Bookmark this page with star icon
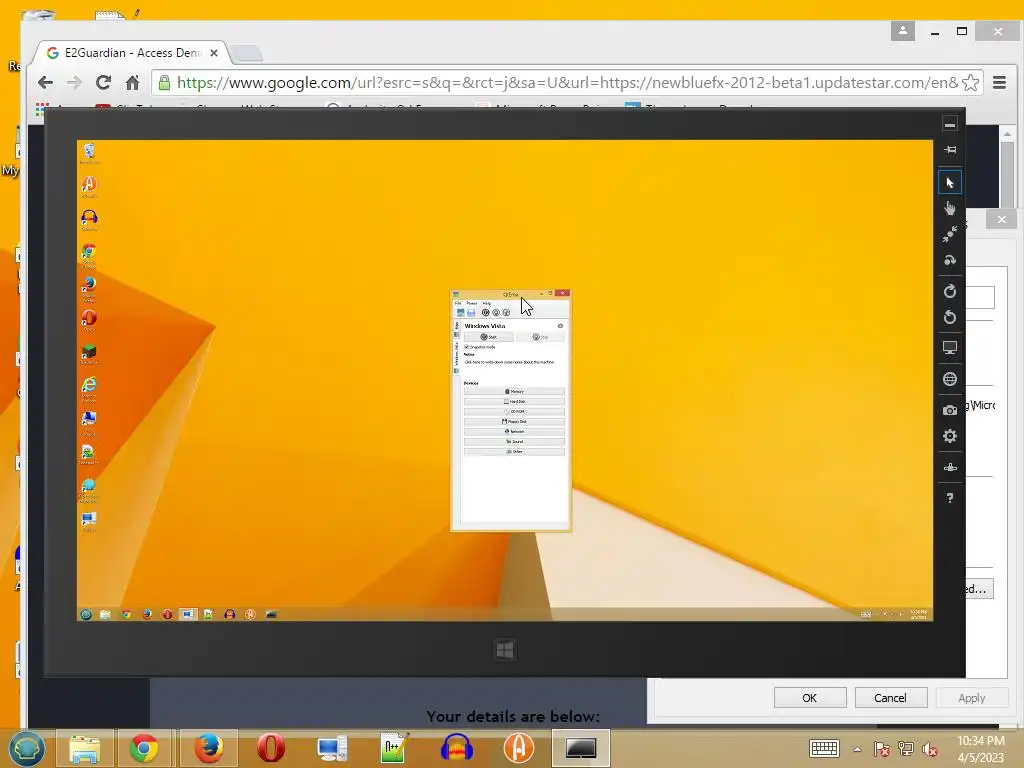 970,83
